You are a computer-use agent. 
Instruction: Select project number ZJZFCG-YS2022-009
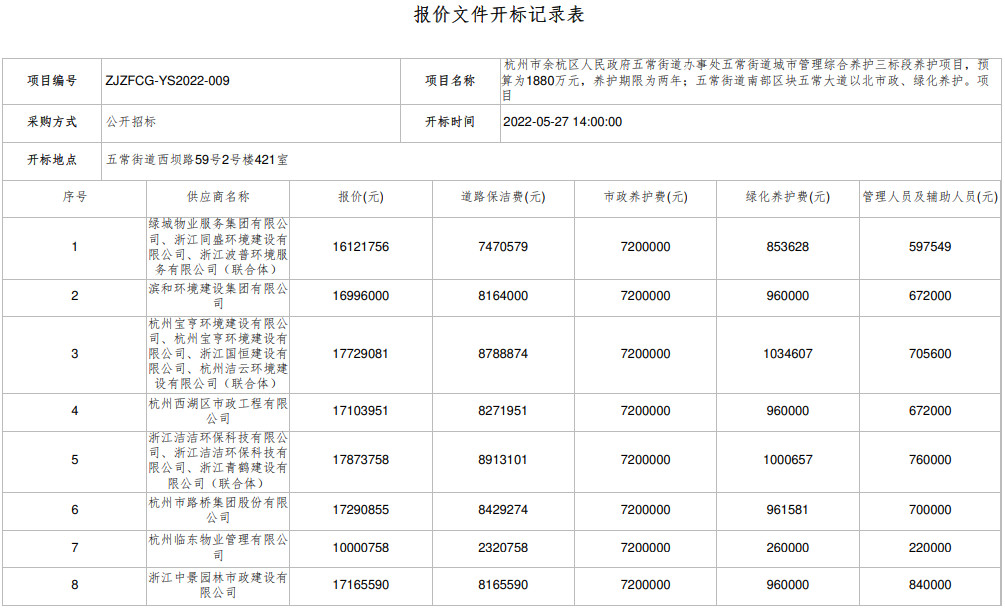167,81
